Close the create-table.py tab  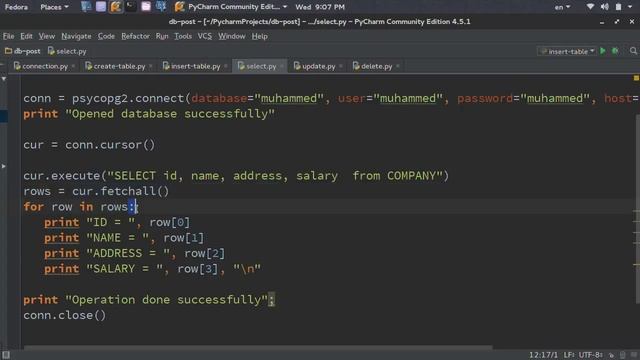tap(151, 66)
